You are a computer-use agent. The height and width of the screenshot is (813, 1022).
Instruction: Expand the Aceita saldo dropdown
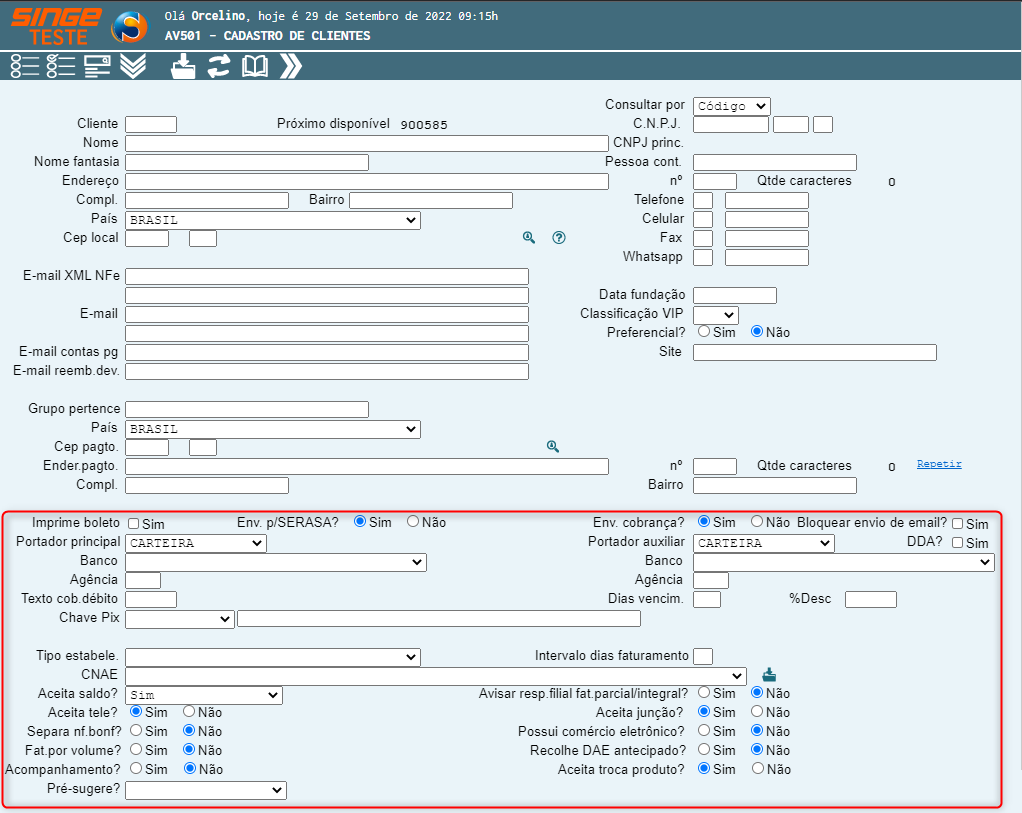204,695
